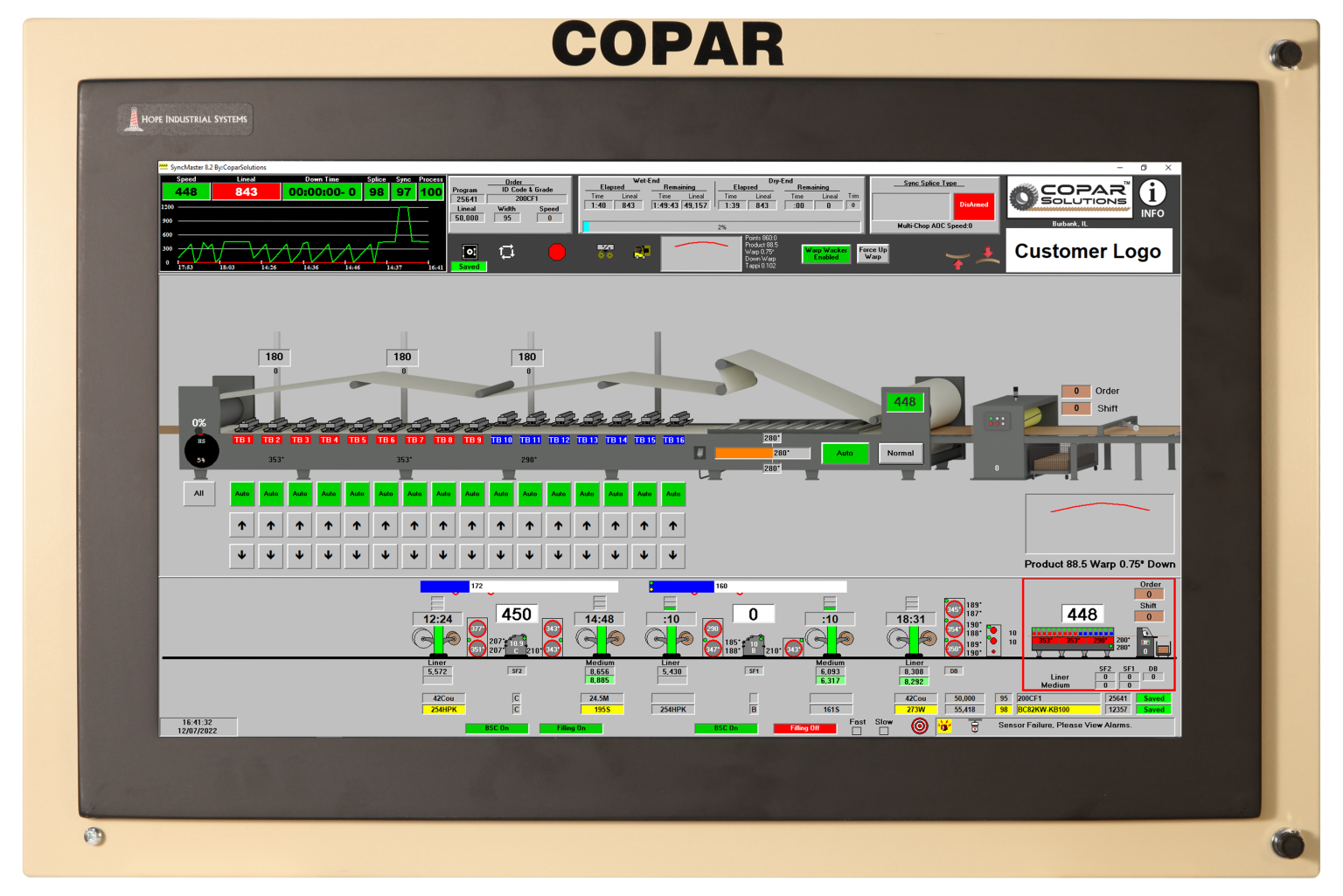Toggle the Auto button under TB 1
This screenshot has height=896, width=1343.
[241, 494]
